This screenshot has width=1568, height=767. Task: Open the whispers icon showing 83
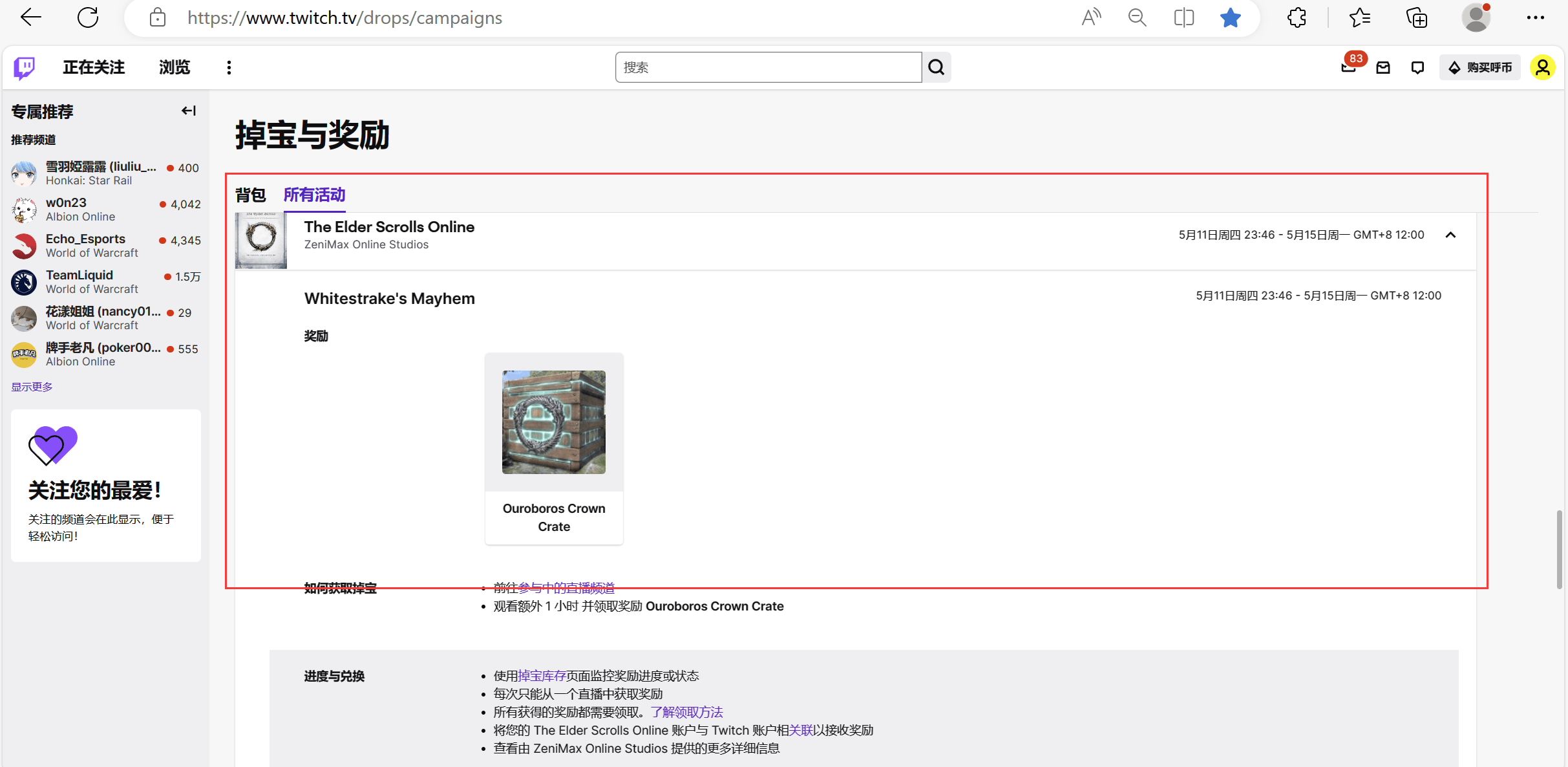pos(1348,67)
